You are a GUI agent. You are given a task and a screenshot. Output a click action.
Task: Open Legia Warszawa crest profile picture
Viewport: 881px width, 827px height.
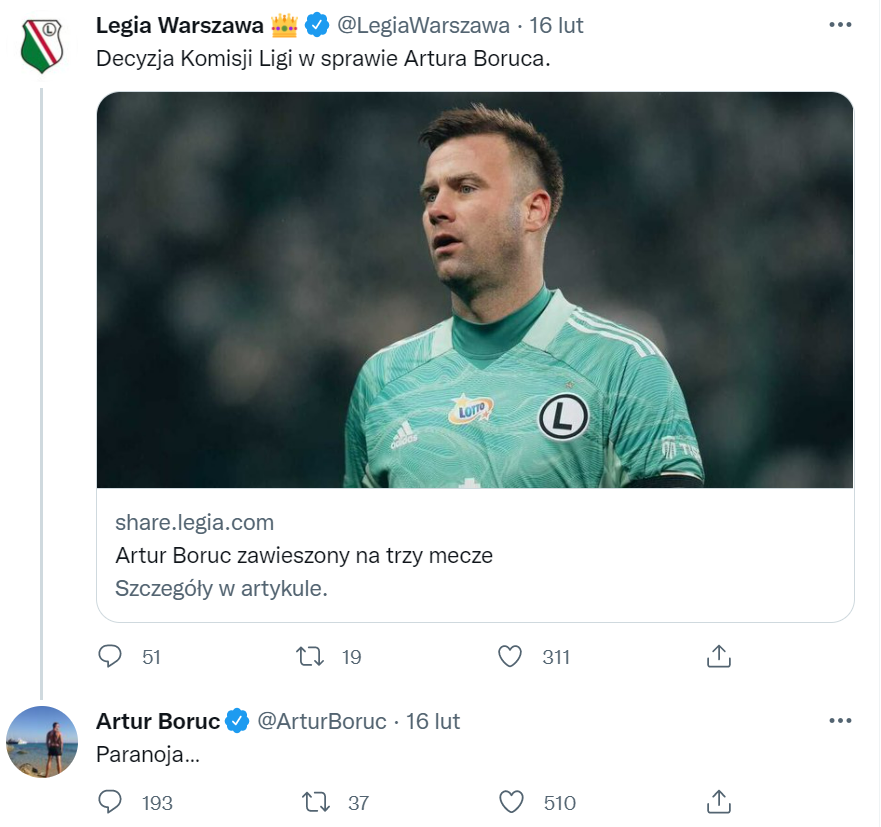click(41, 45)
